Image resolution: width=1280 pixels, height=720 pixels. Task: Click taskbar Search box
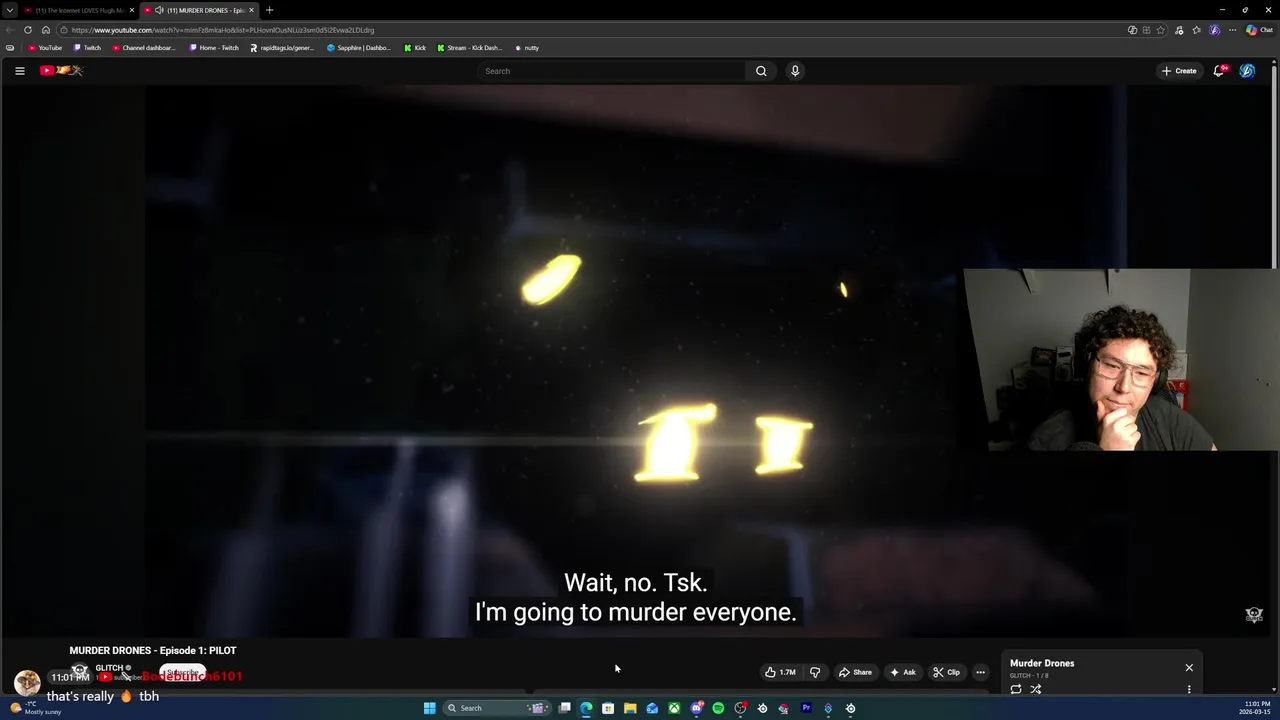tap(497, 708)
